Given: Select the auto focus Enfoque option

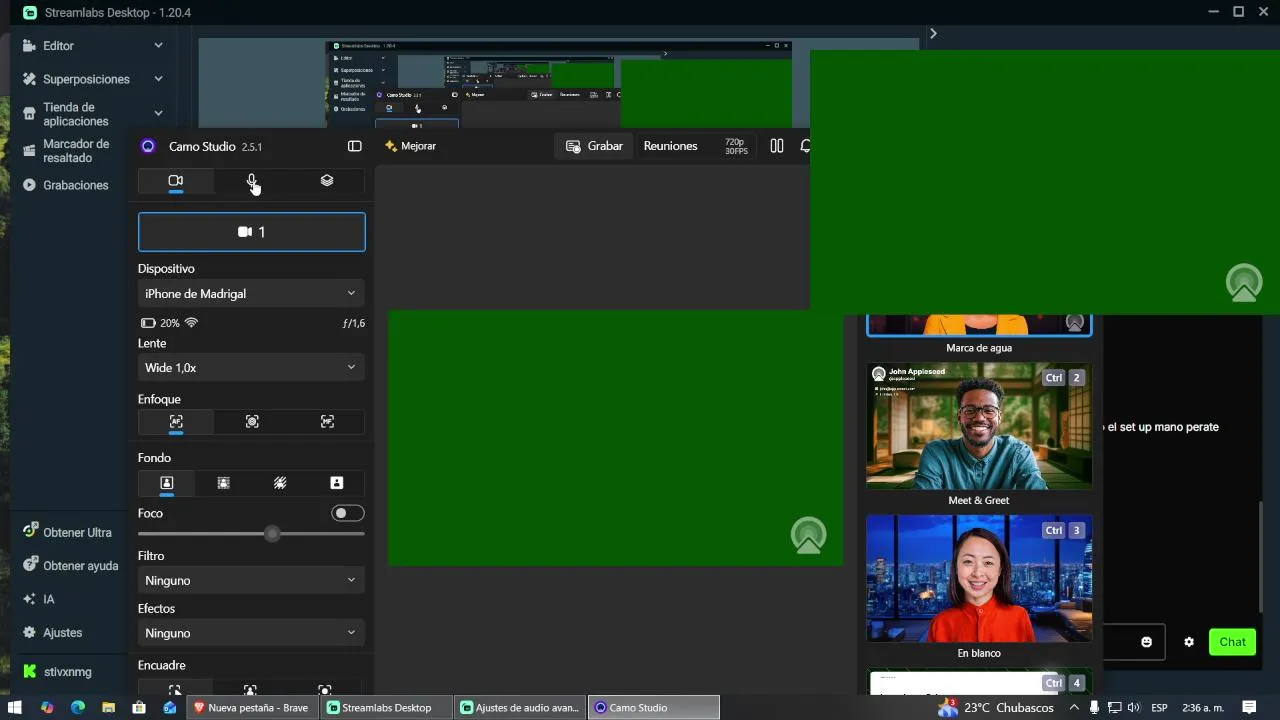Looking at the screenshot, I should pos(176,422).
